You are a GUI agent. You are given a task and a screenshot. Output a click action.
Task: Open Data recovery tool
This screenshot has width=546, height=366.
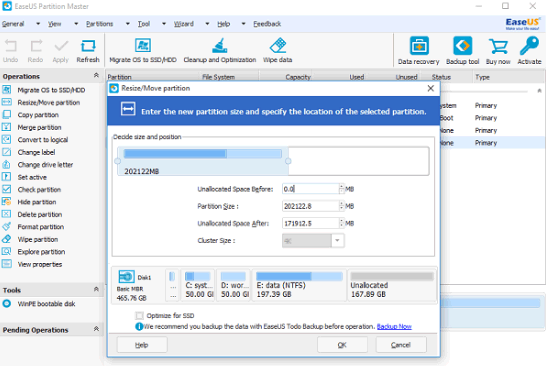419,51
